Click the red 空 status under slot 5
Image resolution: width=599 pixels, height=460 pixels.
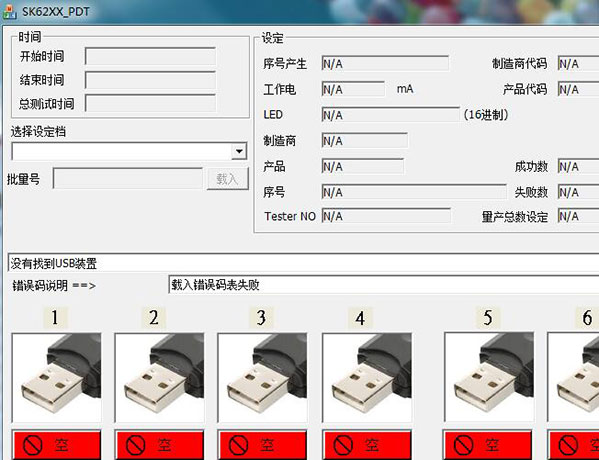click(487, 445)
